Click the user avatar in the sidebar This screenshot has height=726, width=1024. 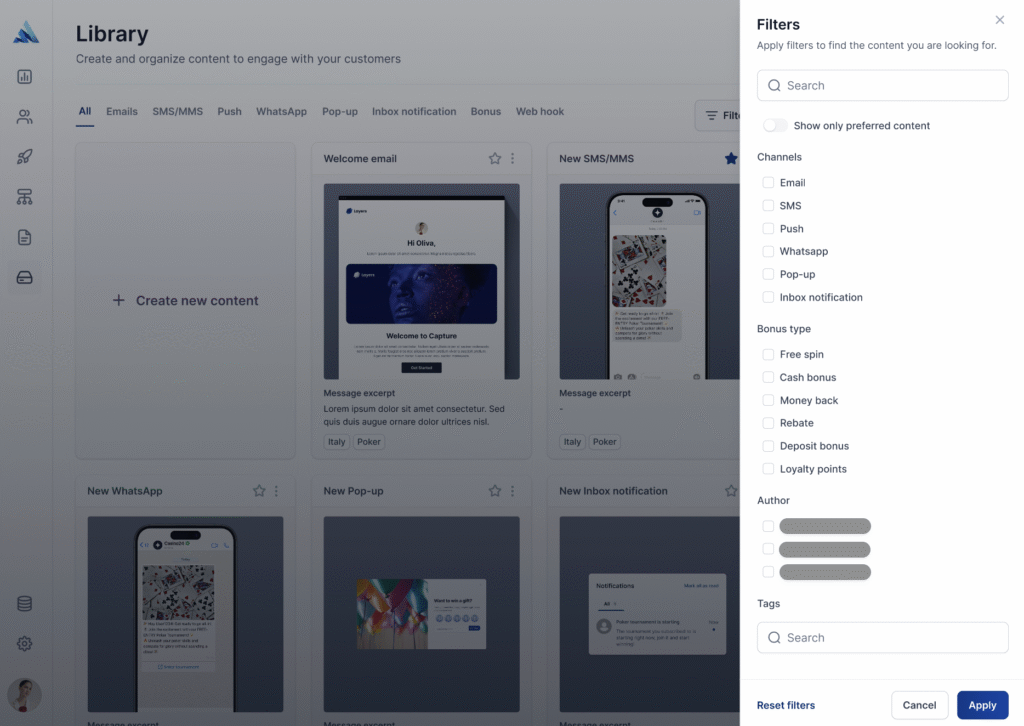pyautogui.click(x=24, y=695)
